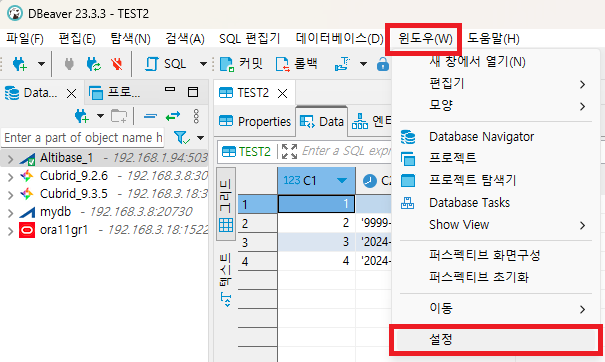
Task: Open the navigator filter settings funnel icon
Action: tap(181, 137)
